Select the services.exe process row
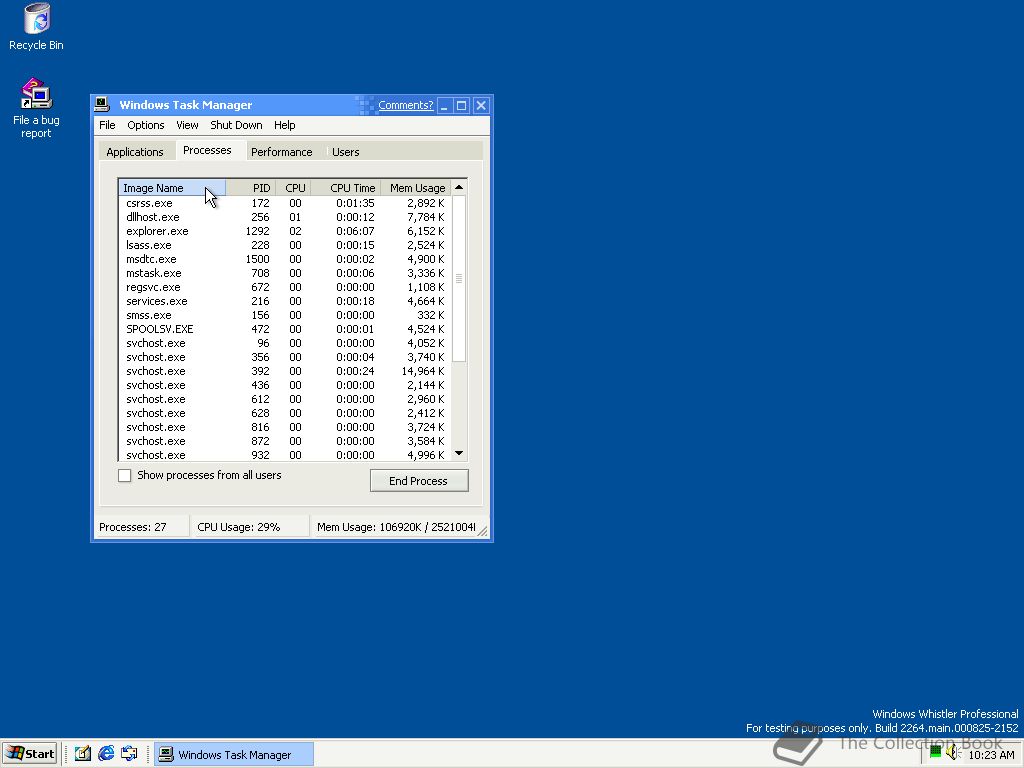This screenshot has width=1024, height=768. (285, 301)
